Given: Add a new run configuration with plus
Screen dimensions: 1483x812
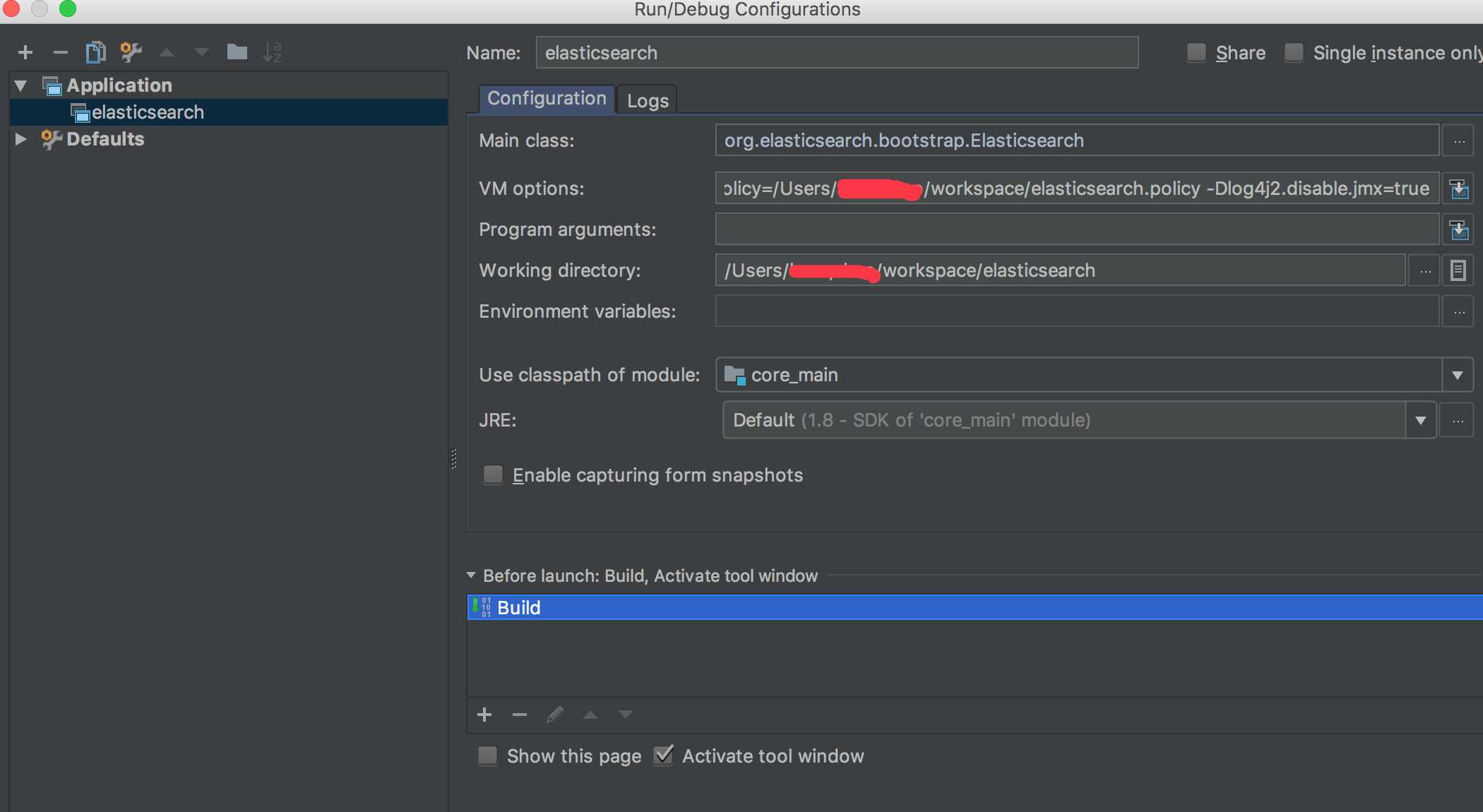Looking at the screenshot, I should pos(25,52).
